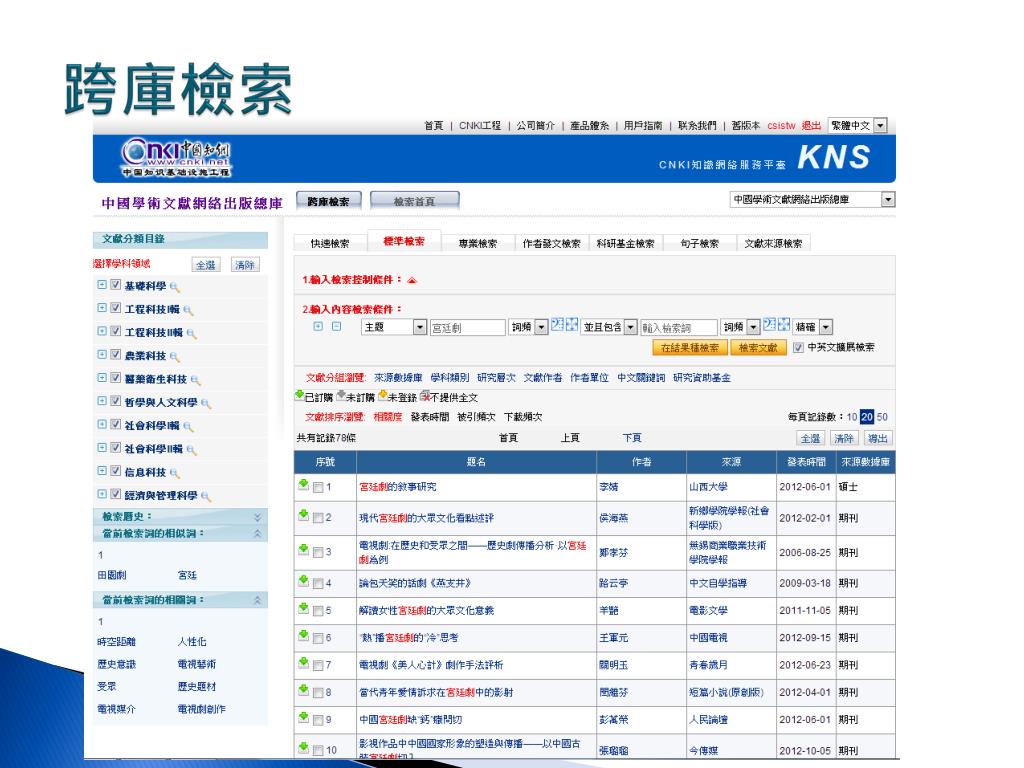
Task: Set records per page to 50
Action: (x=882, y=417)
